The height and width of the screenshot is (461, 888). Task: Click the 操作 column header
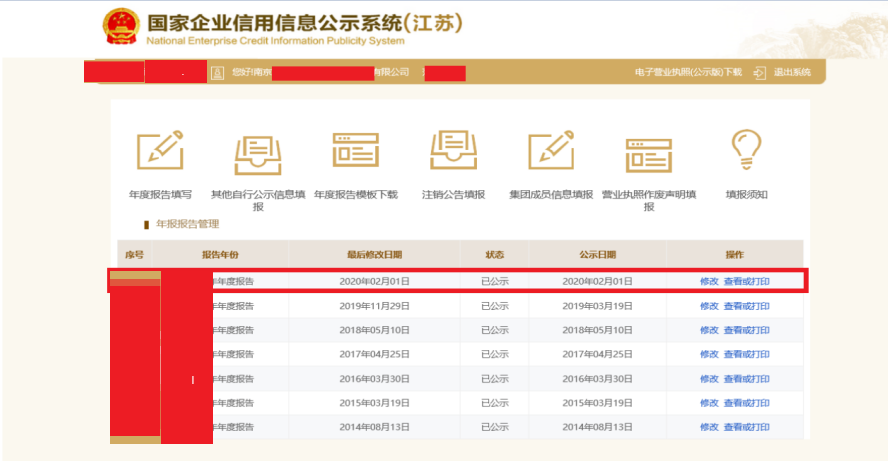coord(735,254)
